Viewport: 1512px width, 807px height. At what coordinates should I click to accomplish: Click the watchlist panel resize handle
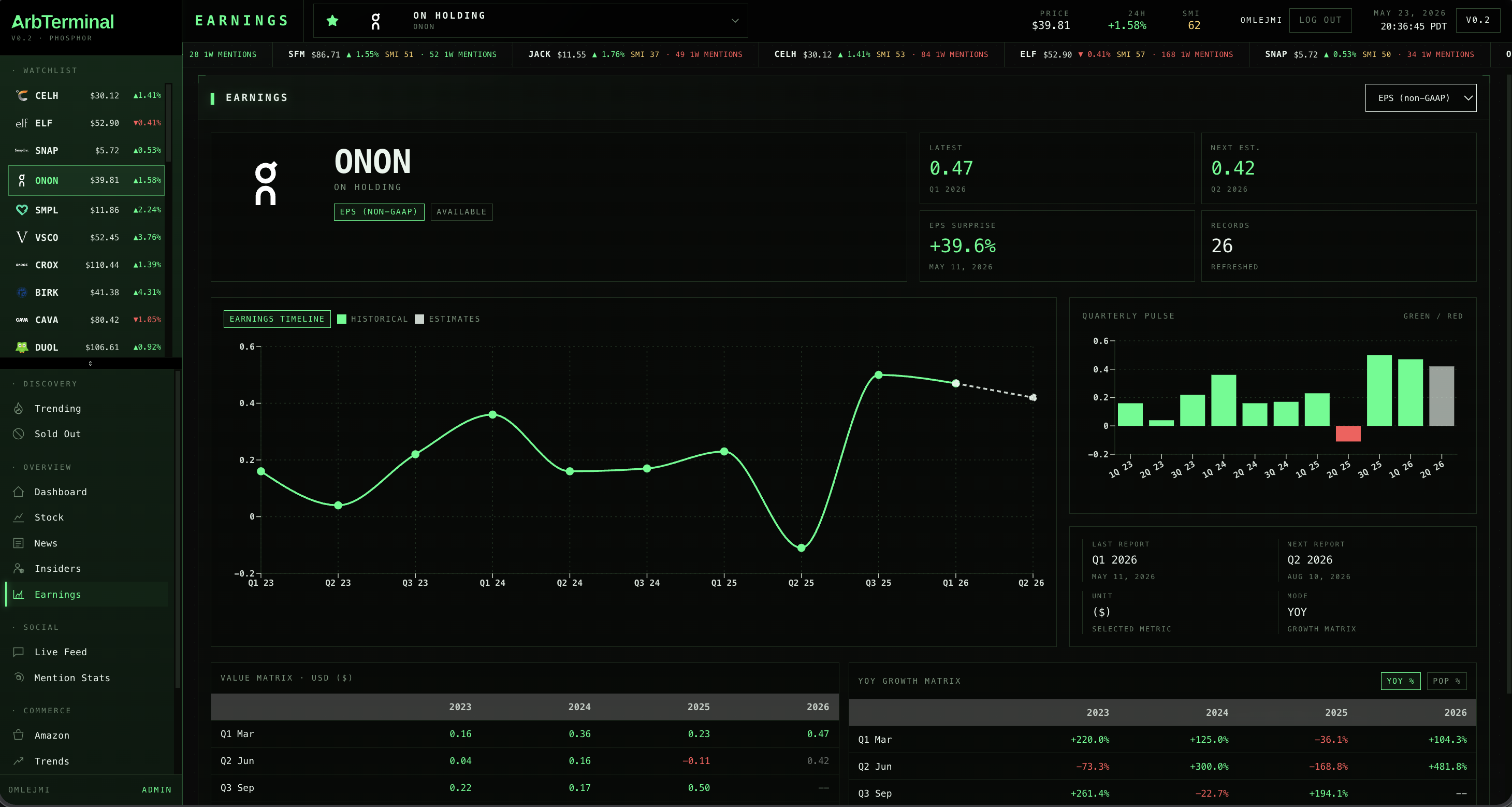coord(90,363)
